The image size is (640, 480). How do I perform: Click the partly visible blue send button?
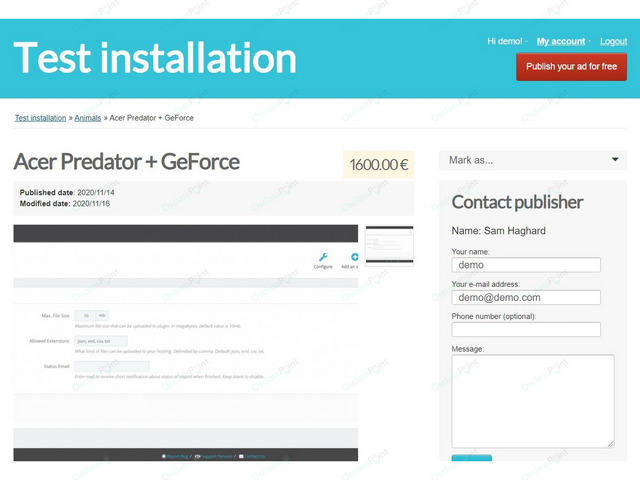pos(471,458)
